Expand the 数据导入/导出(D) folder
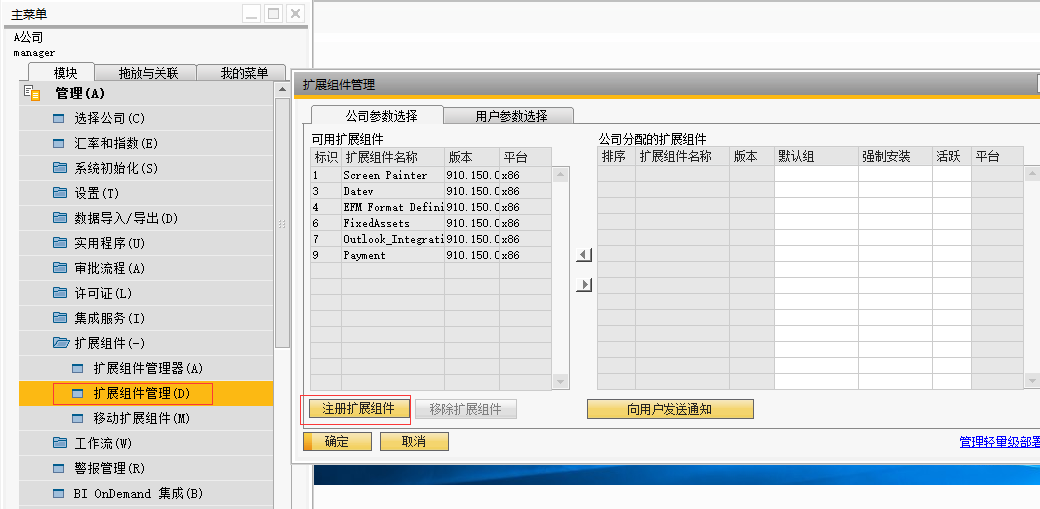 pyautogui.click(x=146, y=218)
